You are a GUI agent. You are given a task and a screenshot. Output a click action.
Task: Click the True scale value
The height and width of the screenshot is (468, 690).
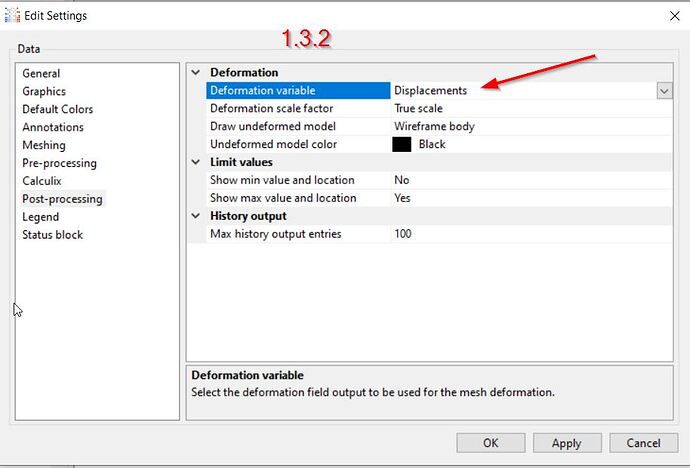click(x=418, y=109)
